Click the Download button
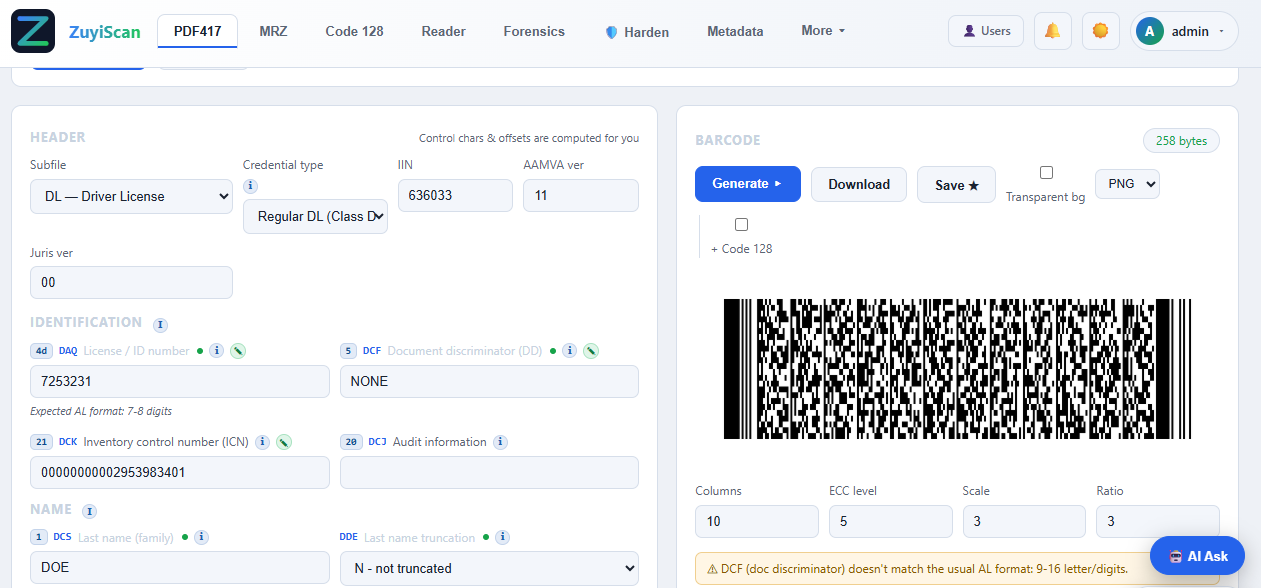The height and width of the screenshot is (588, 1261). [859, 184]
